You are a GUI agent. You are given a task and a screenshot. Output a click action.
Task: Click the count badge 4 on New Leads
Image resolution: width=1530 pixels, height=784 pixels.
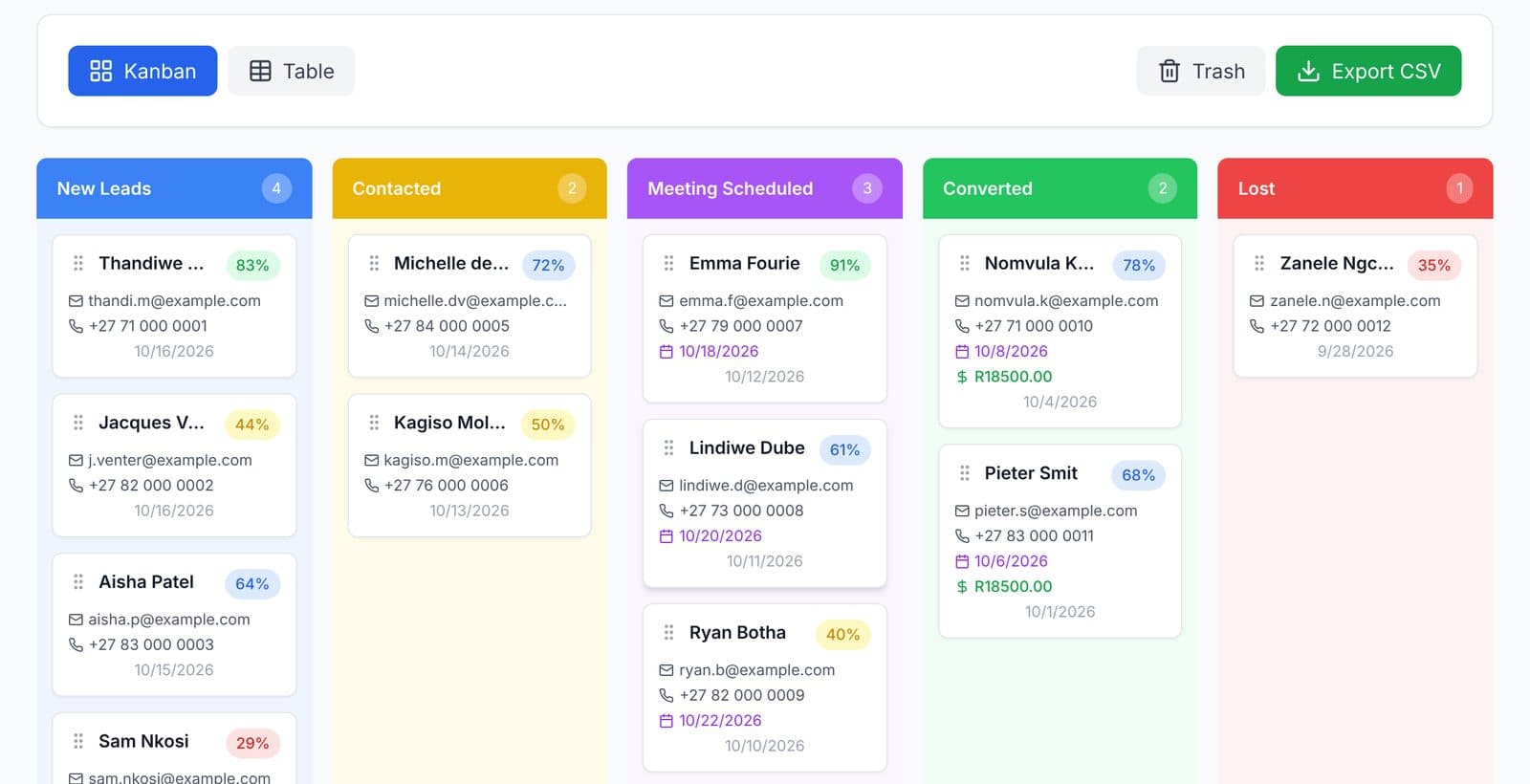click(276, 188)
